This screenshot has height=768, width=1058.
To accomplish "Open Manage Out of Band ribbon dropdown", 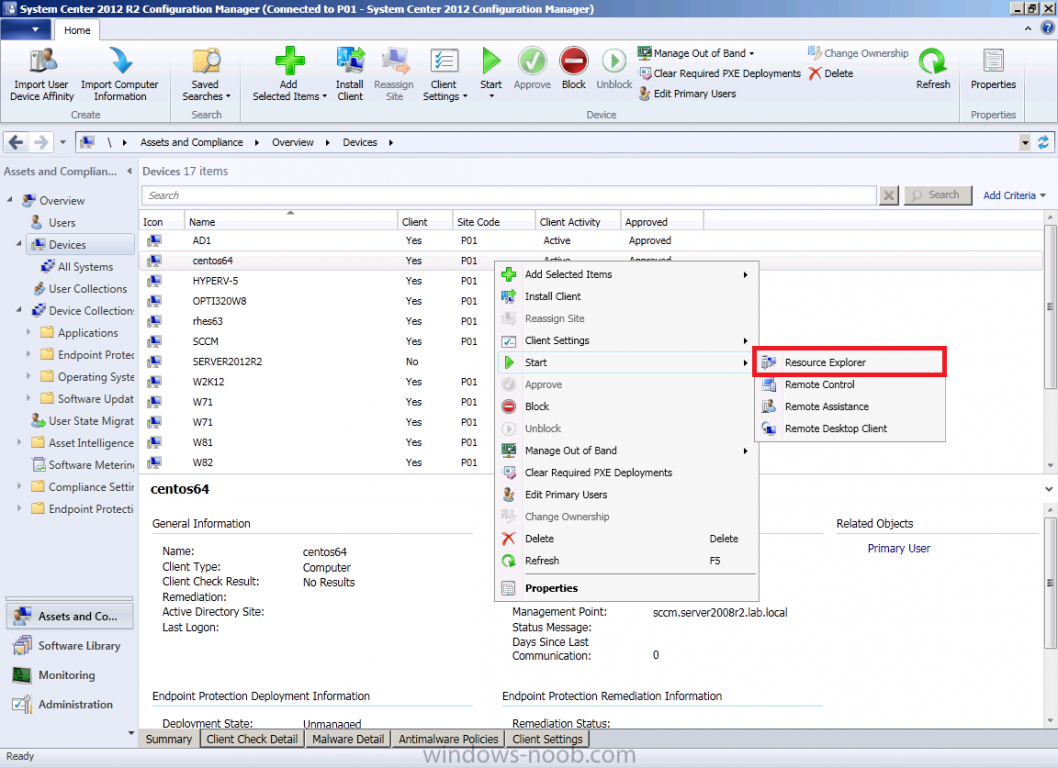I will (x=696, y=53).
